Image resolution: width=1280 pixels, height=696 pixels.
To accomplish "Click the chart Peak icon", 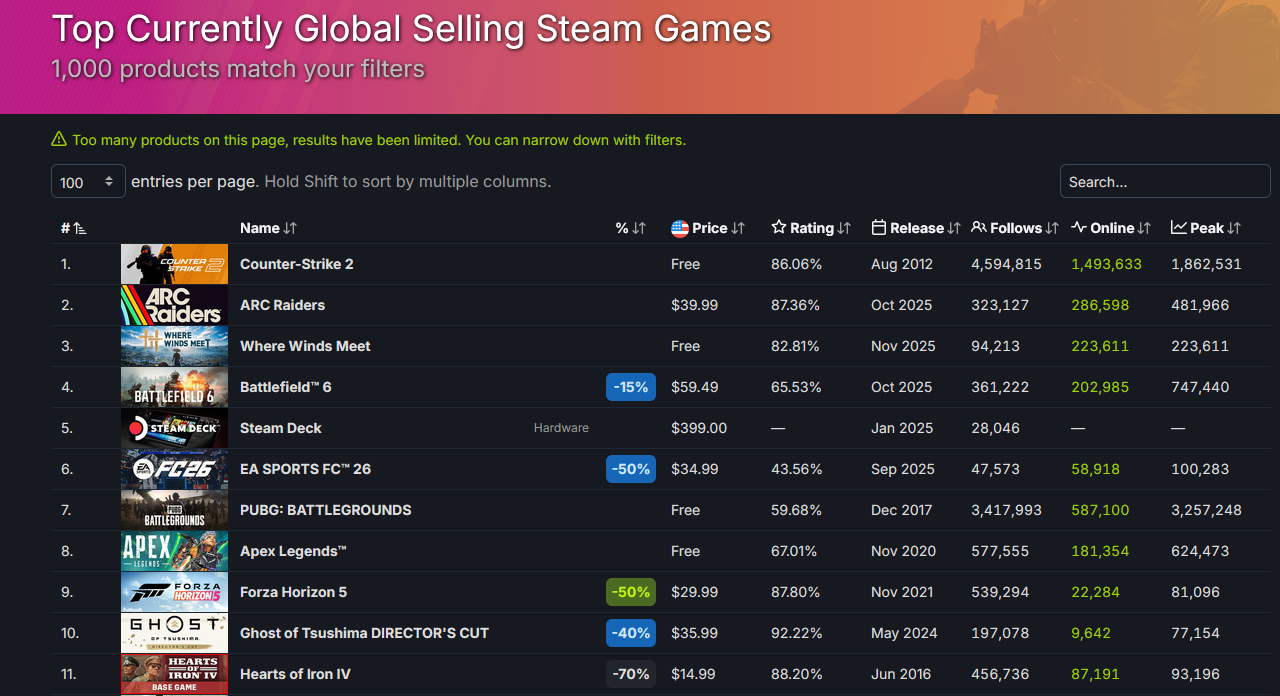I will (1179, 228).
